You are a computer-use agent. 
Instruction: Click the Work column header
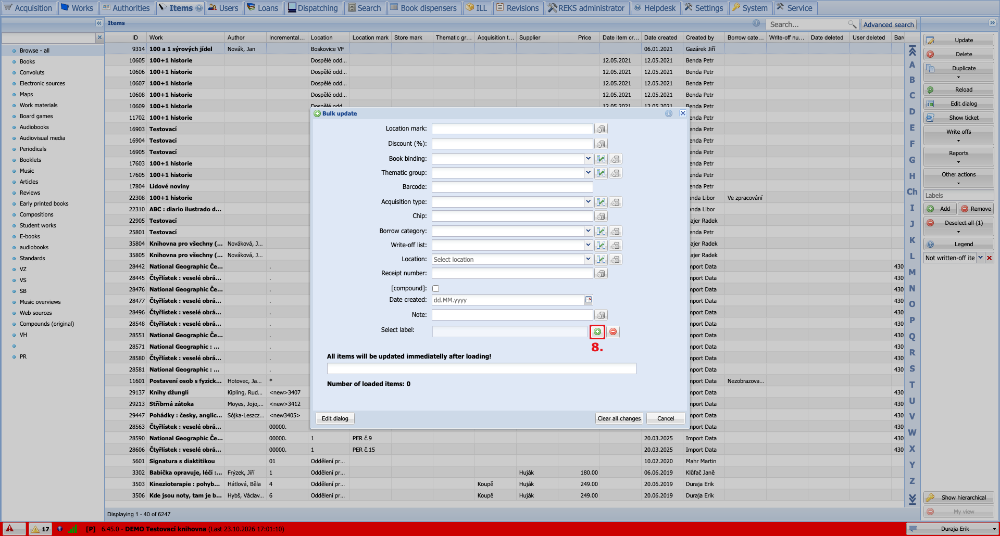point(186,38)
